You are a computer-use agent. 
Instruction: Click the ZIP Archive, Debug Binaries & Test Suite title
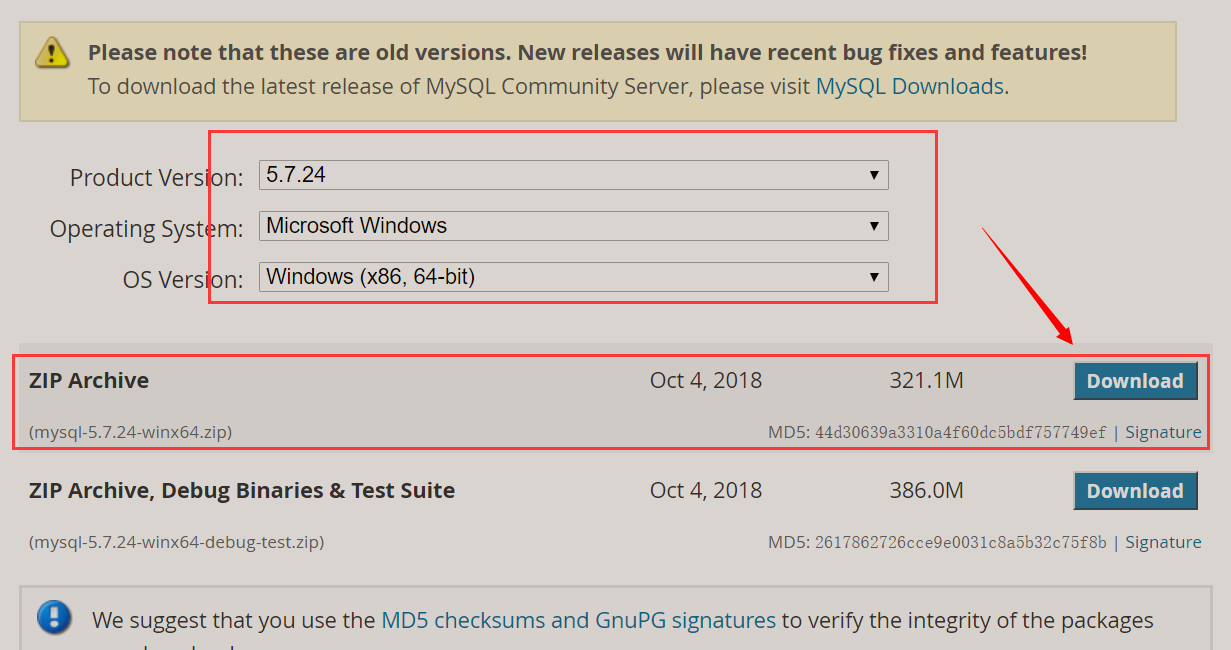[242, 491]
